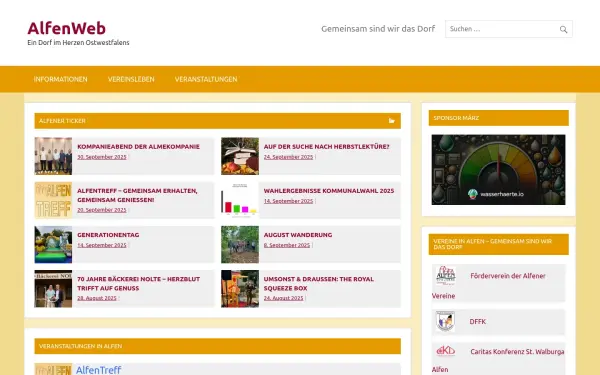Open the DFFK club link

pos(478,321)
